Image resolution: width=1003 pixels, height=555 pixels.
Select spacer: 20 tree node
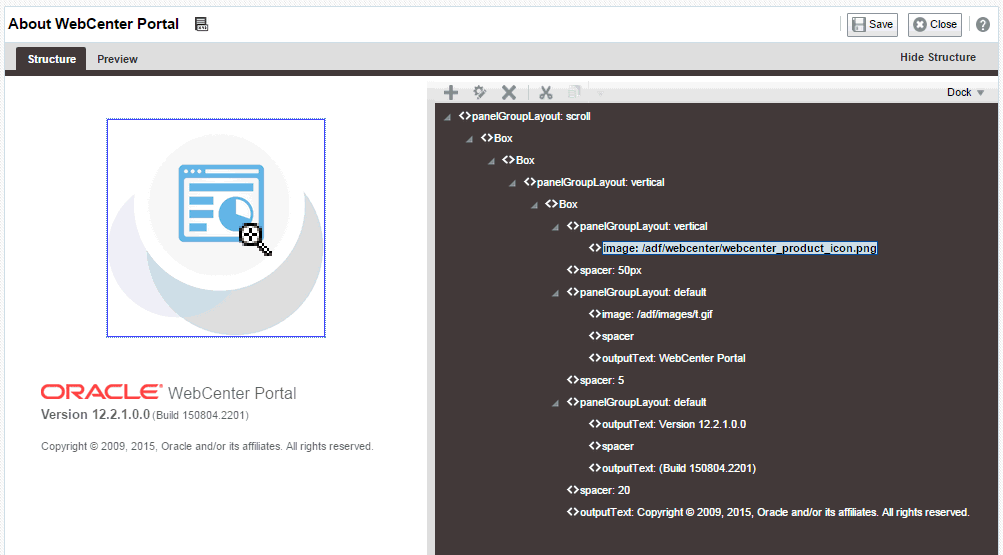(x=604, y=490)
